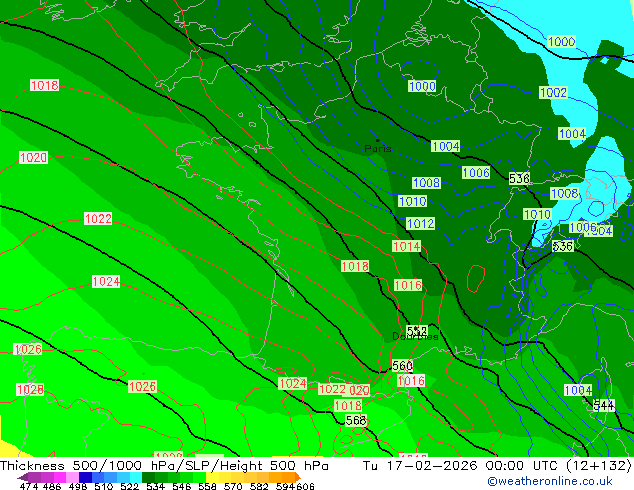Click the 534 legend value
634x490 pixels.
pyautogui.click(x=155, y=486)
